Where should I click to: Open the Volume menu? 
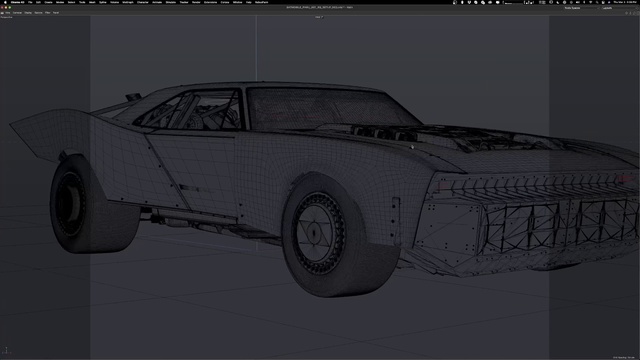tap(115, 2)
